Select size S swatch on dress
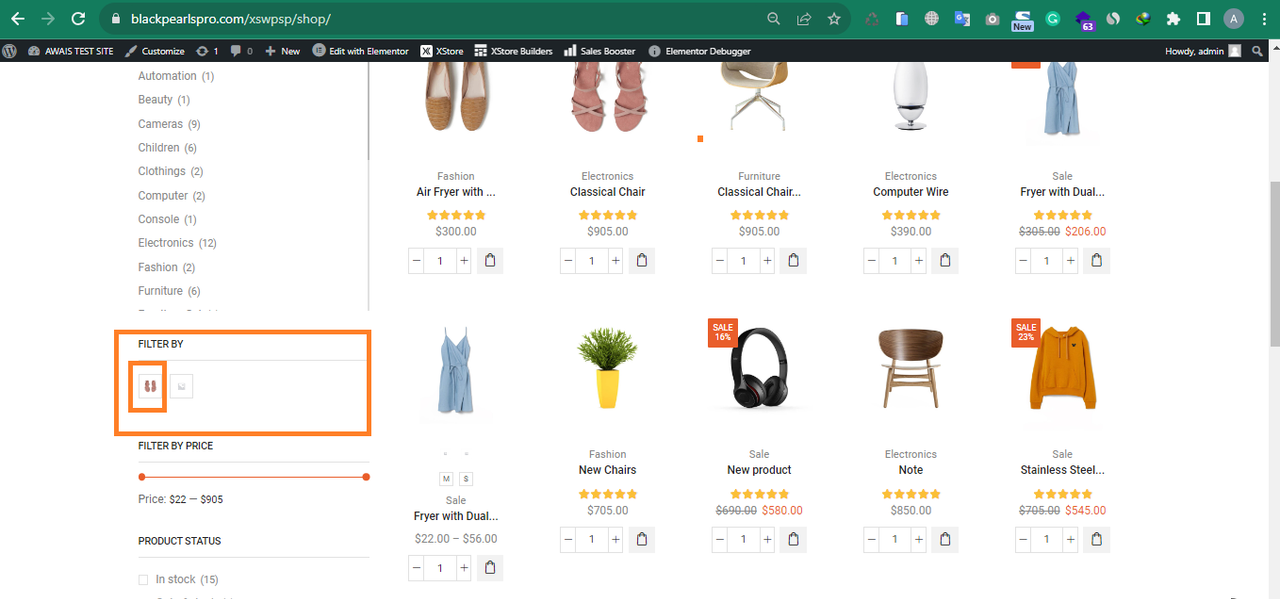The width and height of the screenshot is (1280, 599). [x=466, y=479]
